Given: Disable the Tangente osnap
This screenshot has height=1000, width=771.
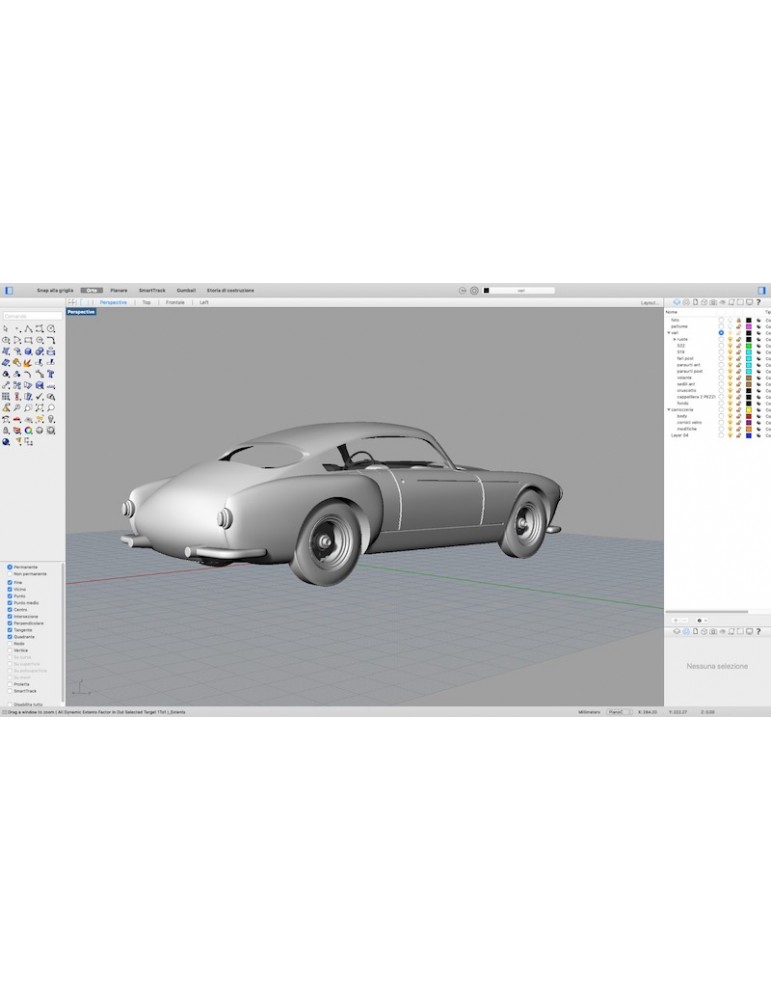Looking at the screenshot, I should click(10, 630).
